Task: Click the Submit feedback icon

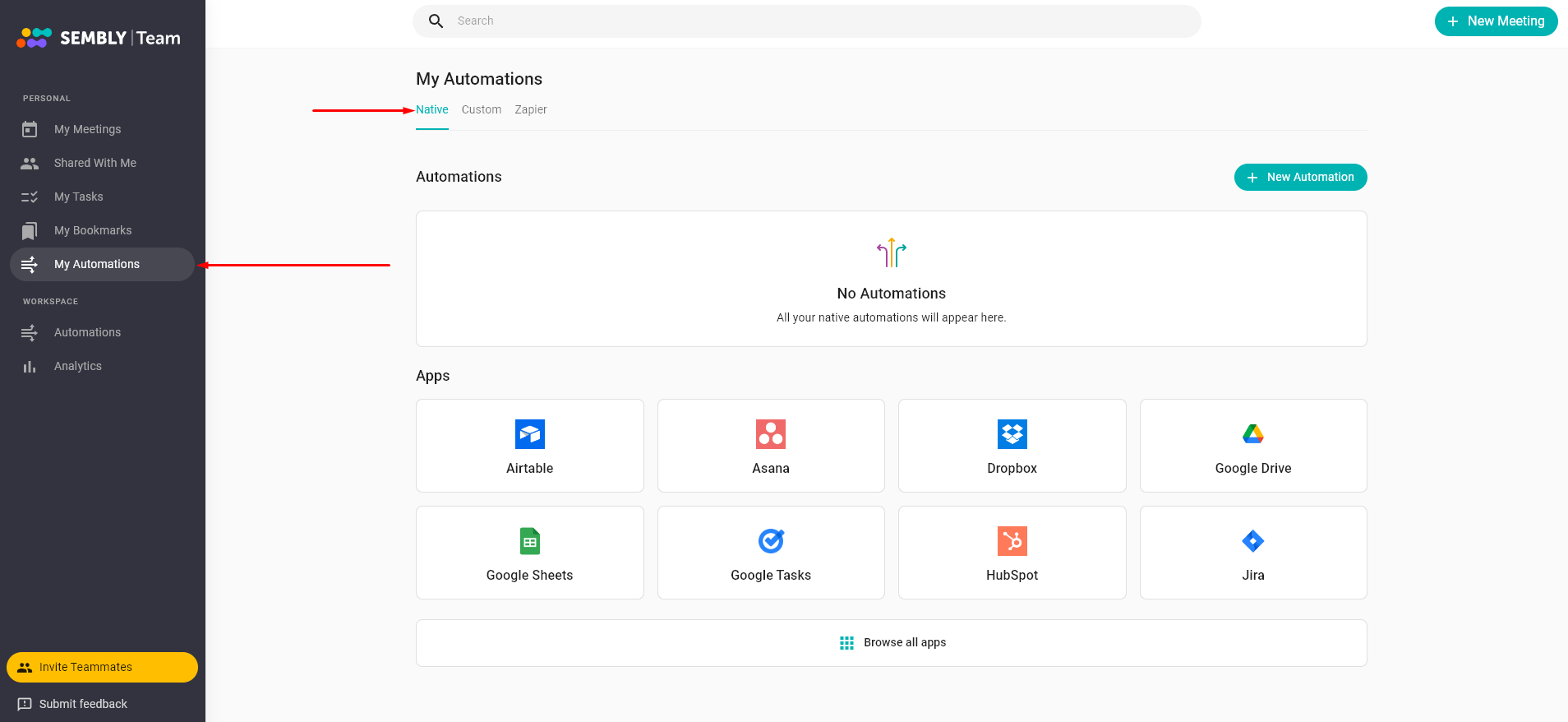Action: click(25, 704)
